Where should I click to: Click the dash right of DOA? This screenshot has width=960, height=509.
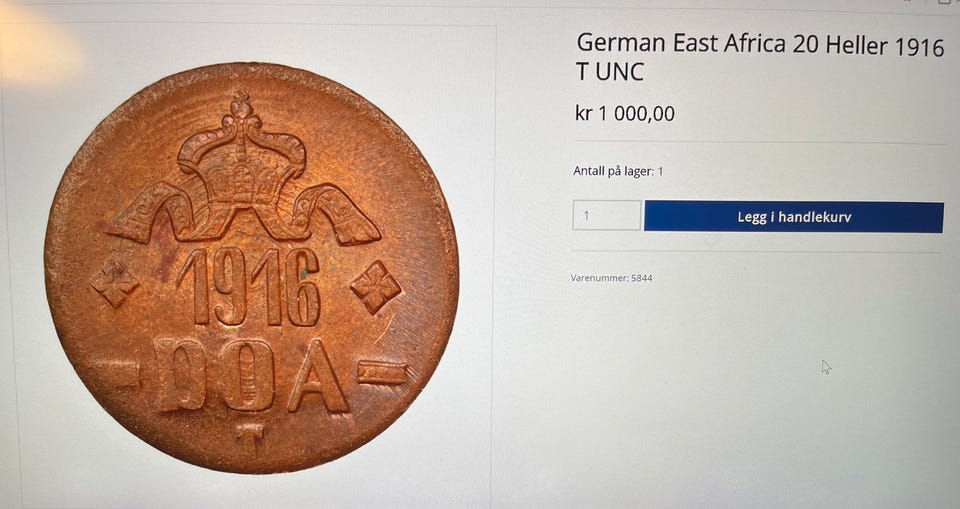(383, 374)
